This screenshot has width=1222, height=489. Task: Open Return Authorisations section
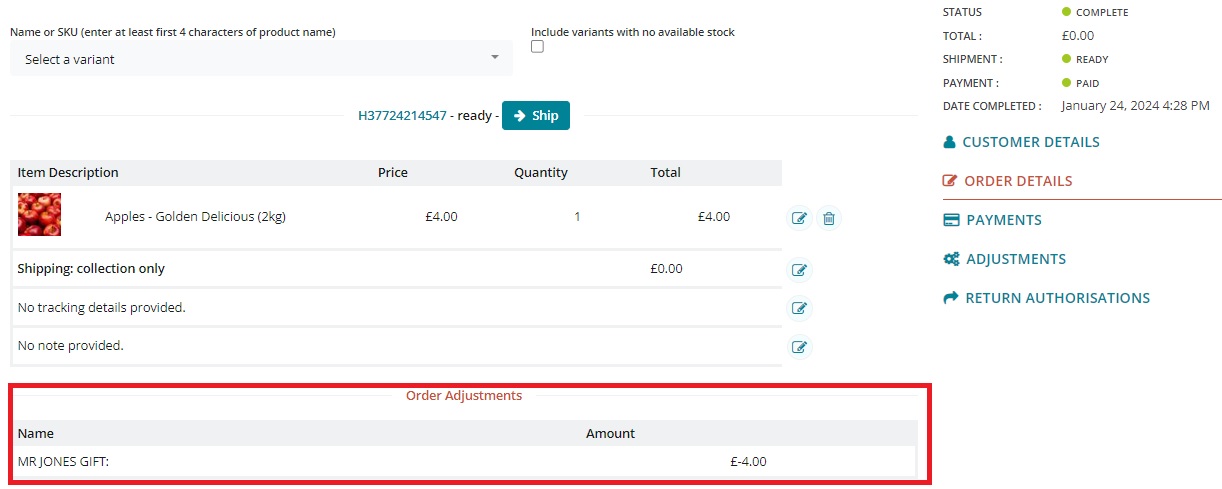pos(1057,298)
